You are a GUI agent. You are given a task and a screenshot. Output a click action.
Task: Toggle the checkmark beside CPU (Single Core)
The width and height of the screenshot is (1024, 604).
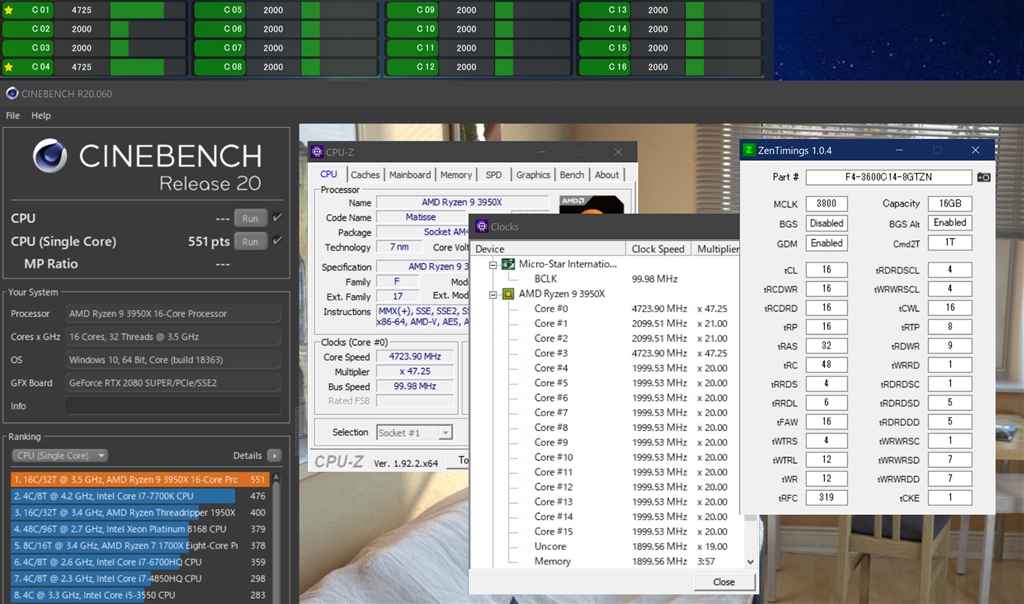click(x=278, y=241)
